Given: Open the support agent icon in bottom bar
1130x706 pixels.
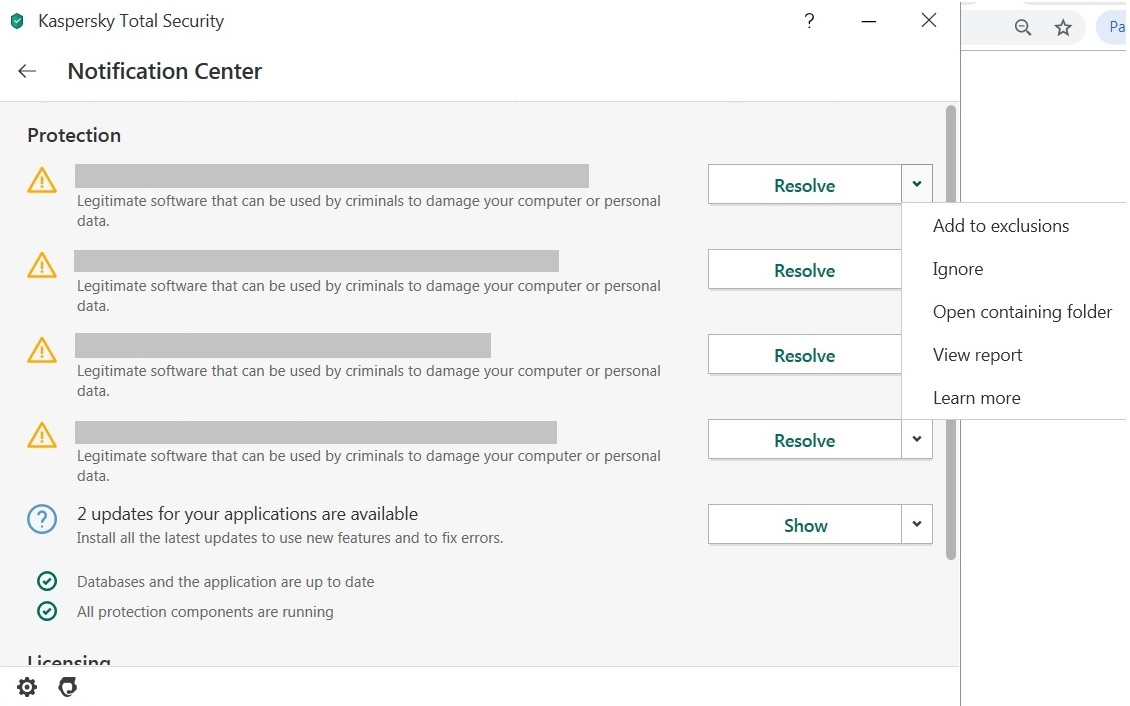Looking at the screenshot, I should tap(68, 687).
